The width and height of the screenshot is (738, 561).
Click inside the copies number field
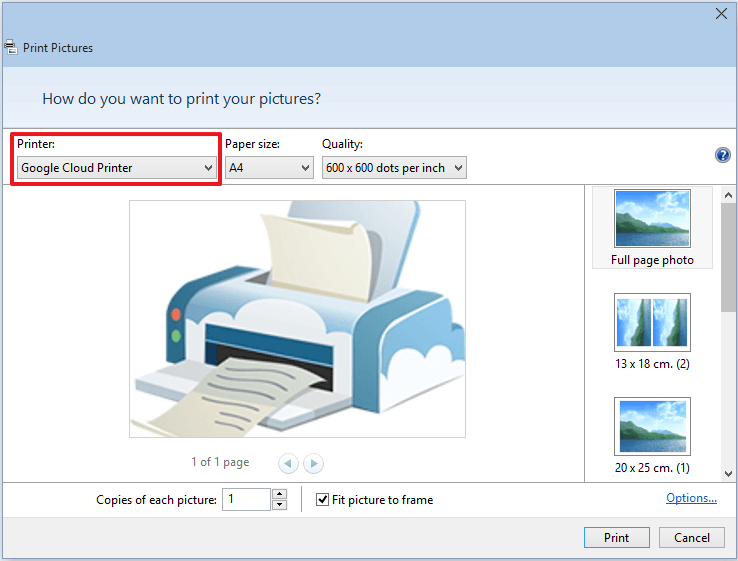point(245,499)
